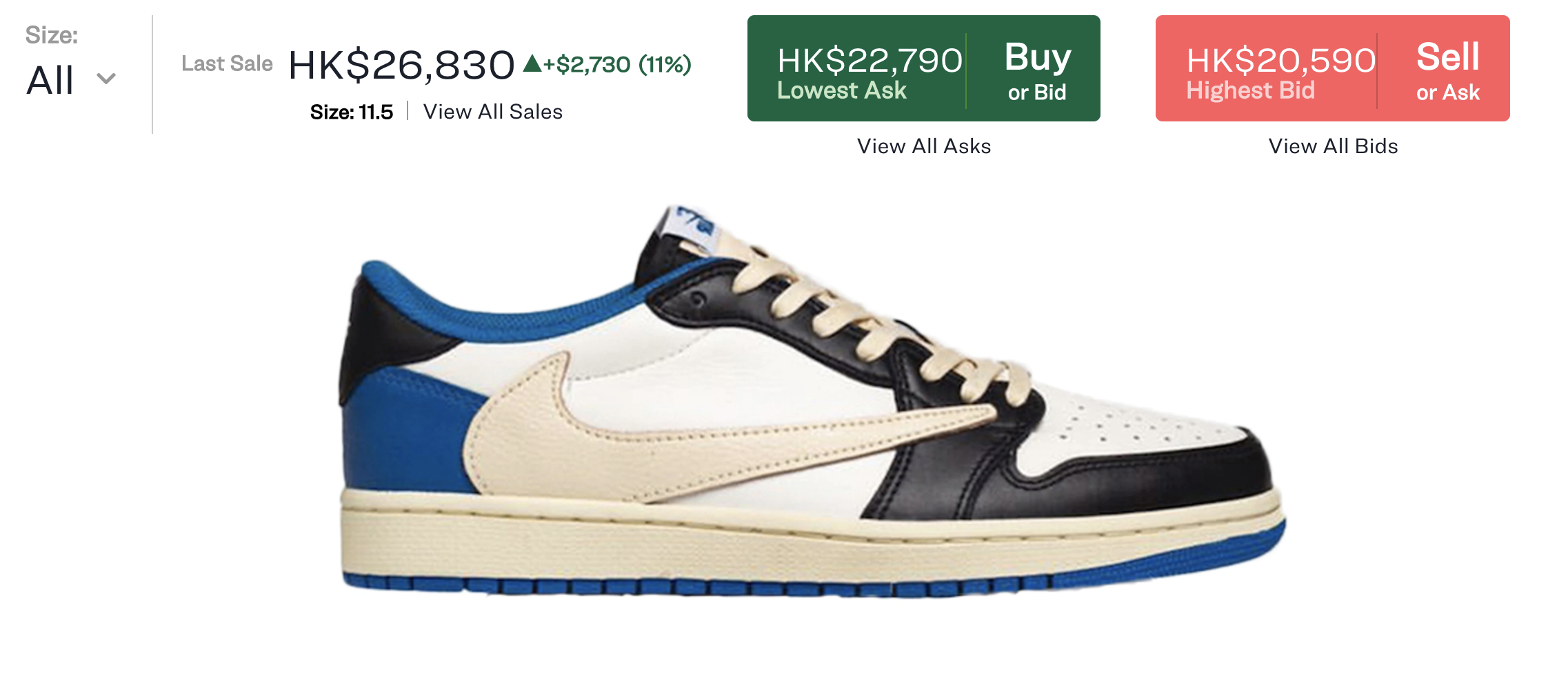Open the Size All dropdown chevron
The height and width of the screenshot is (683, 1568).
pos(106,79)
